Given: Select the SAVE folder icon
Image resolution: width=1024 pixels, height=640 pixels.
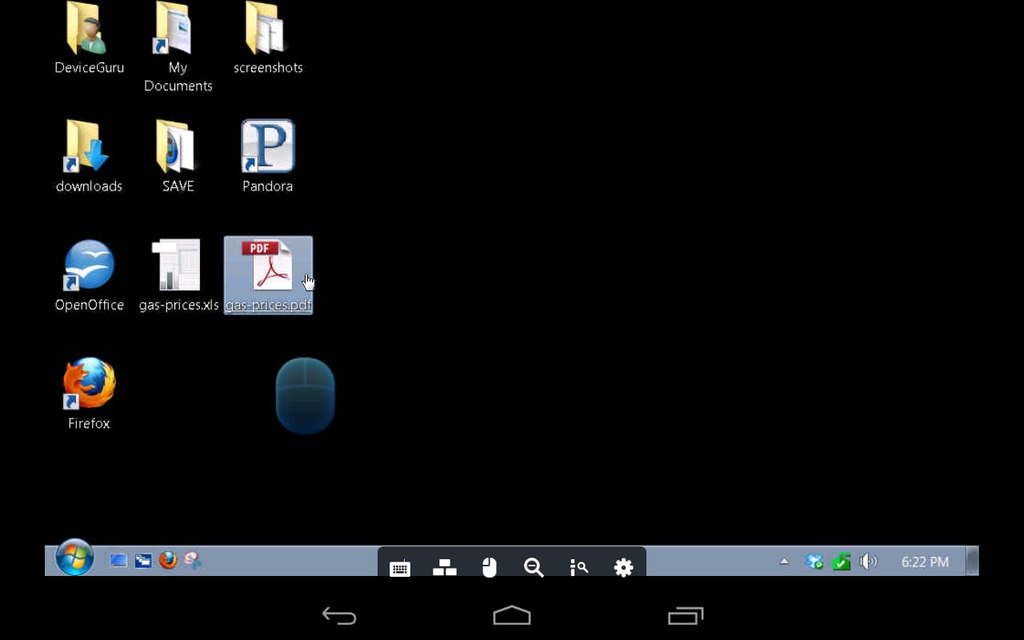Looking at the screenshot, I should tap(178, 157).
